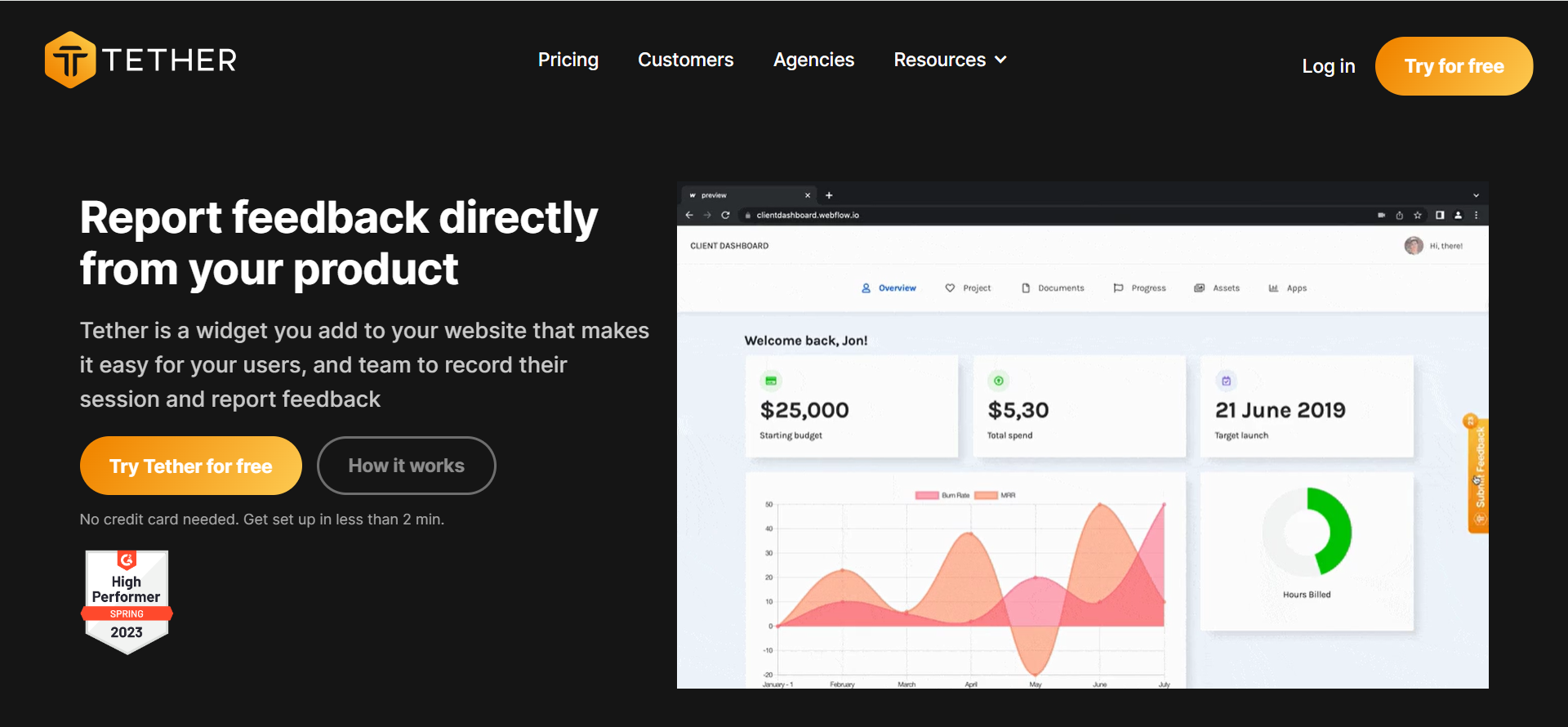Screen dimensions: 1568x727
Task: Click the back arrow in preview browser
Action: (x=689, y=215)
